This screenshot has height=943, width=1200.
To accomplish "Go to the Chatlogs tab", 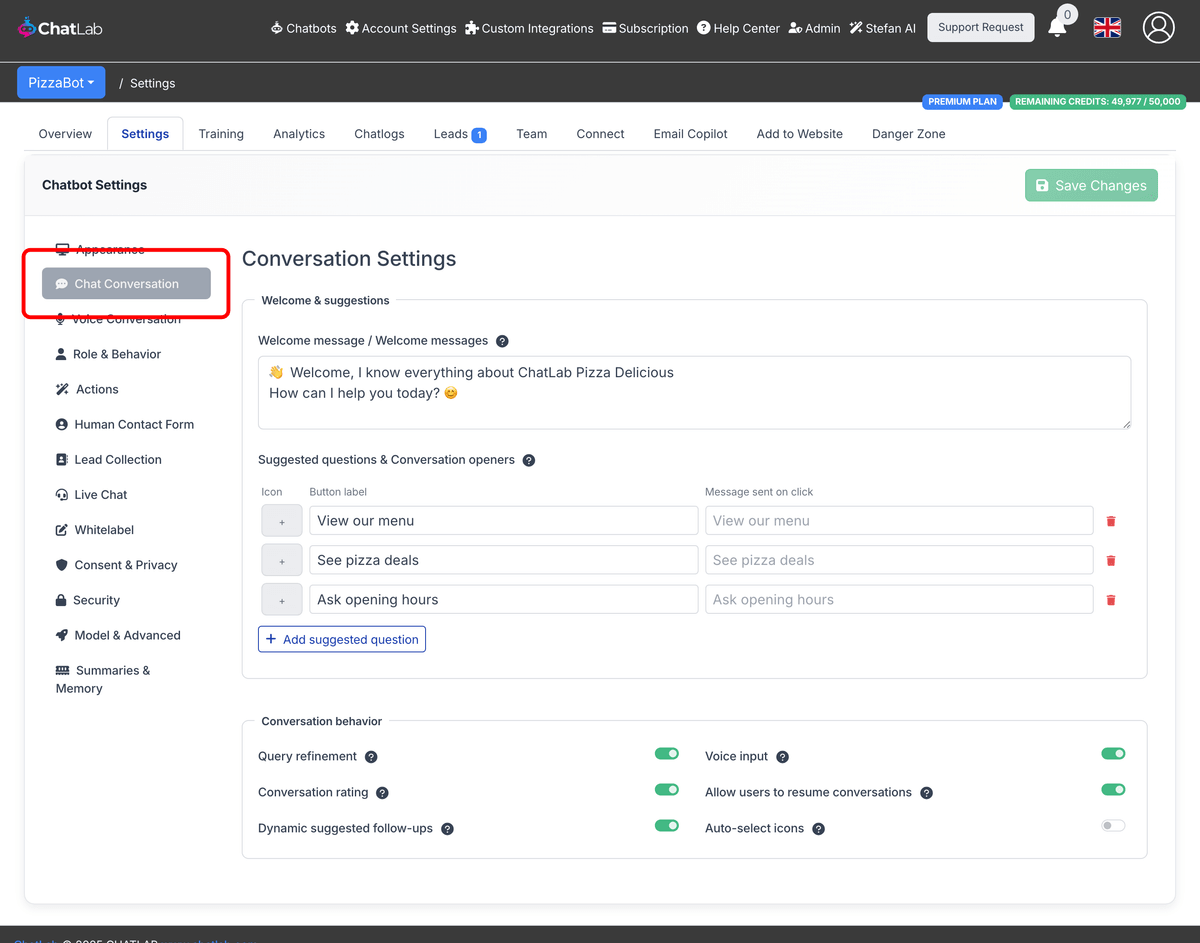I will click(x=379, y=134).
